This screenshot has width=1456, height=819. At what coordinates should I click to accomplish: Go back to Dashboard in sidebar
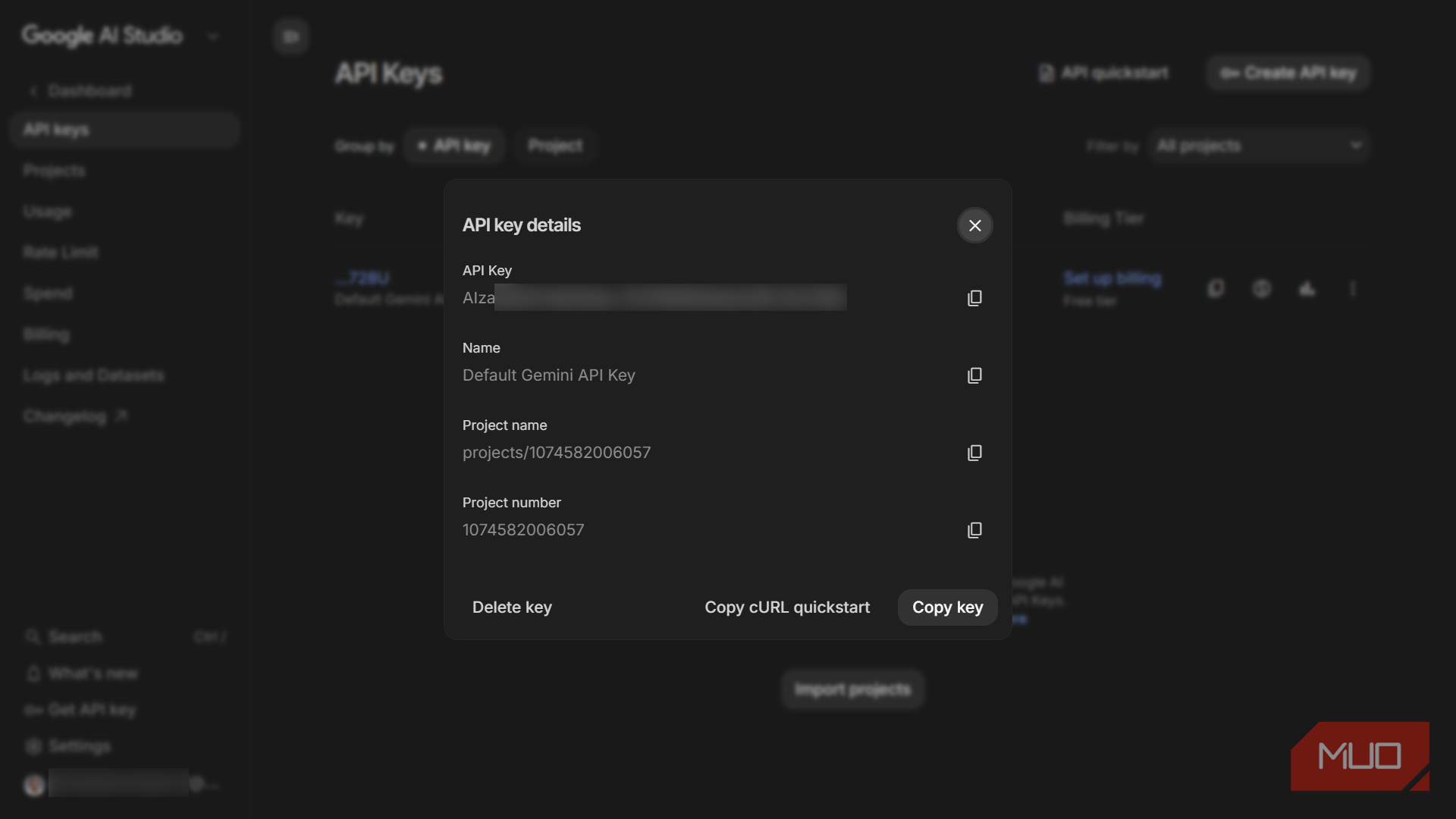tap(80, 91)
